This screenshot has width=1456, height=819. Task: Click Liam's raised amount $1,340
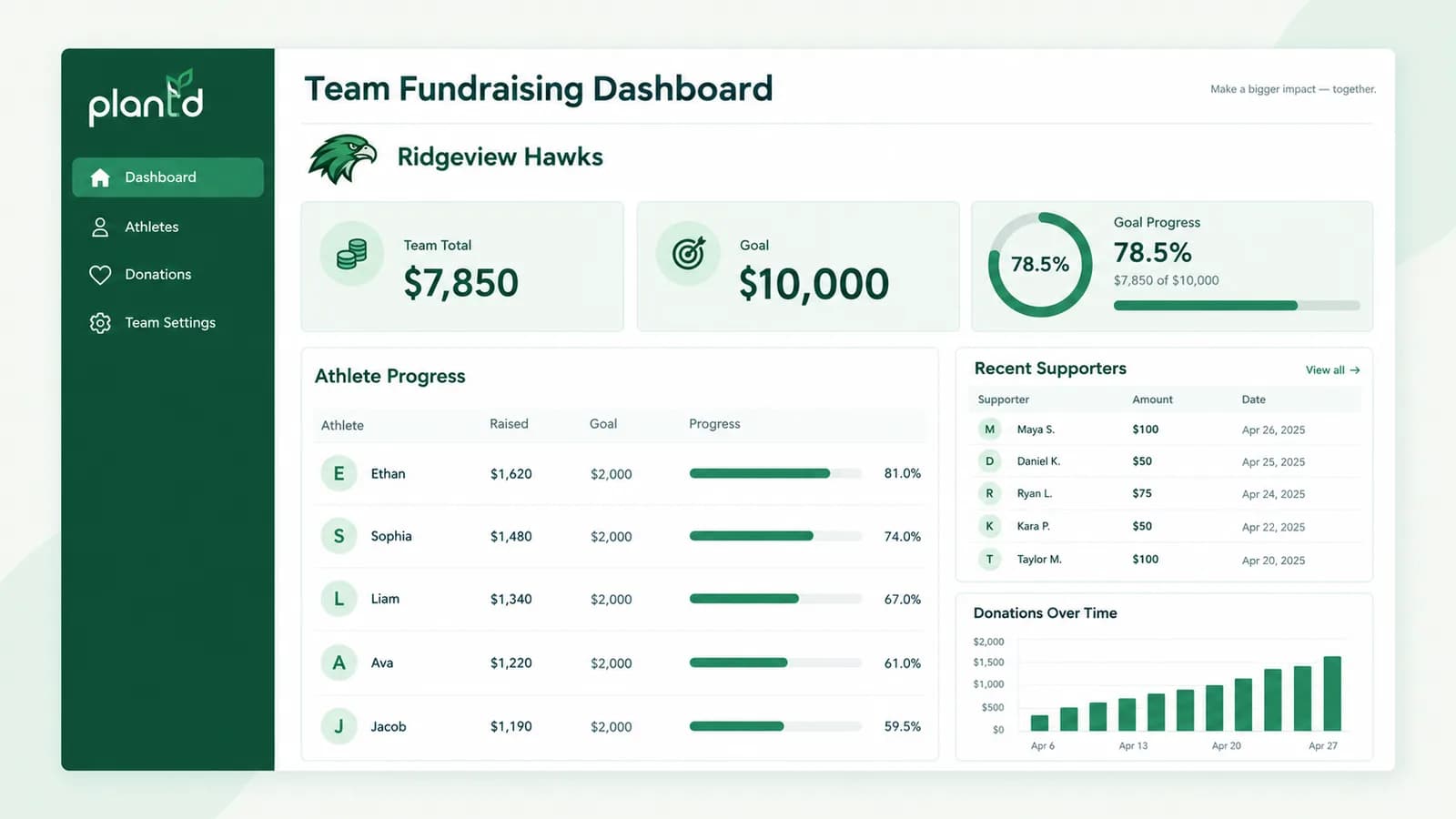pyautogui.click(x=511, y=599)
